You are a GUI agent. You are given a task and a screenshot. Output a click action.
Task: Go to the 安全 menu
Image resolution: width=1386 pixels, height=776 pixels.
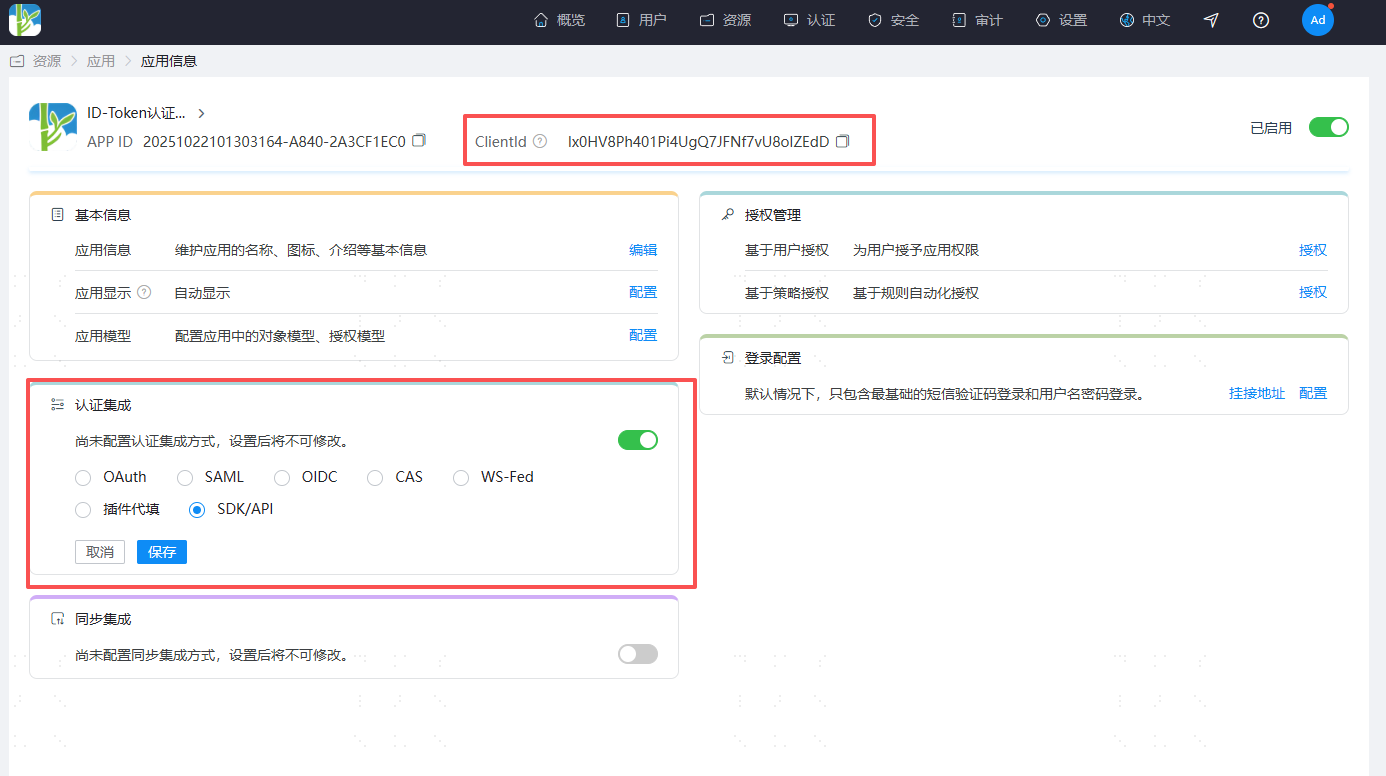[893, 20]
